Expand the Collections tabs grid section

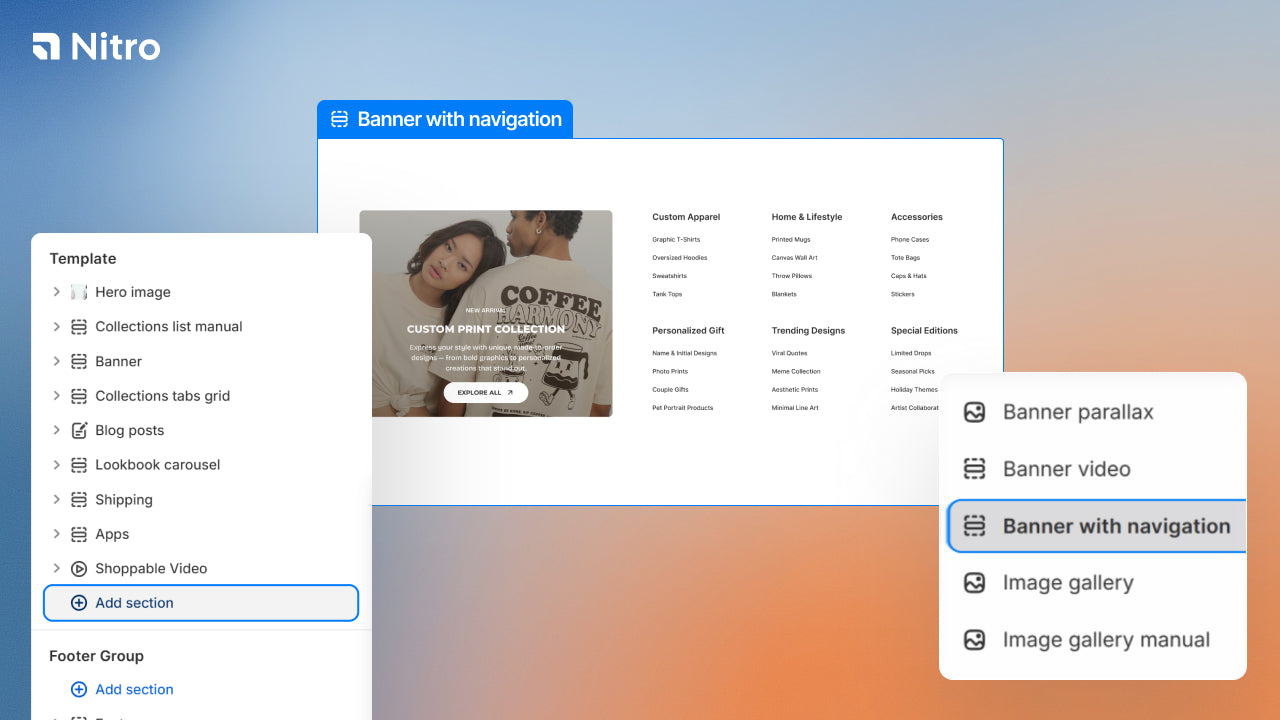coord(57,396)
